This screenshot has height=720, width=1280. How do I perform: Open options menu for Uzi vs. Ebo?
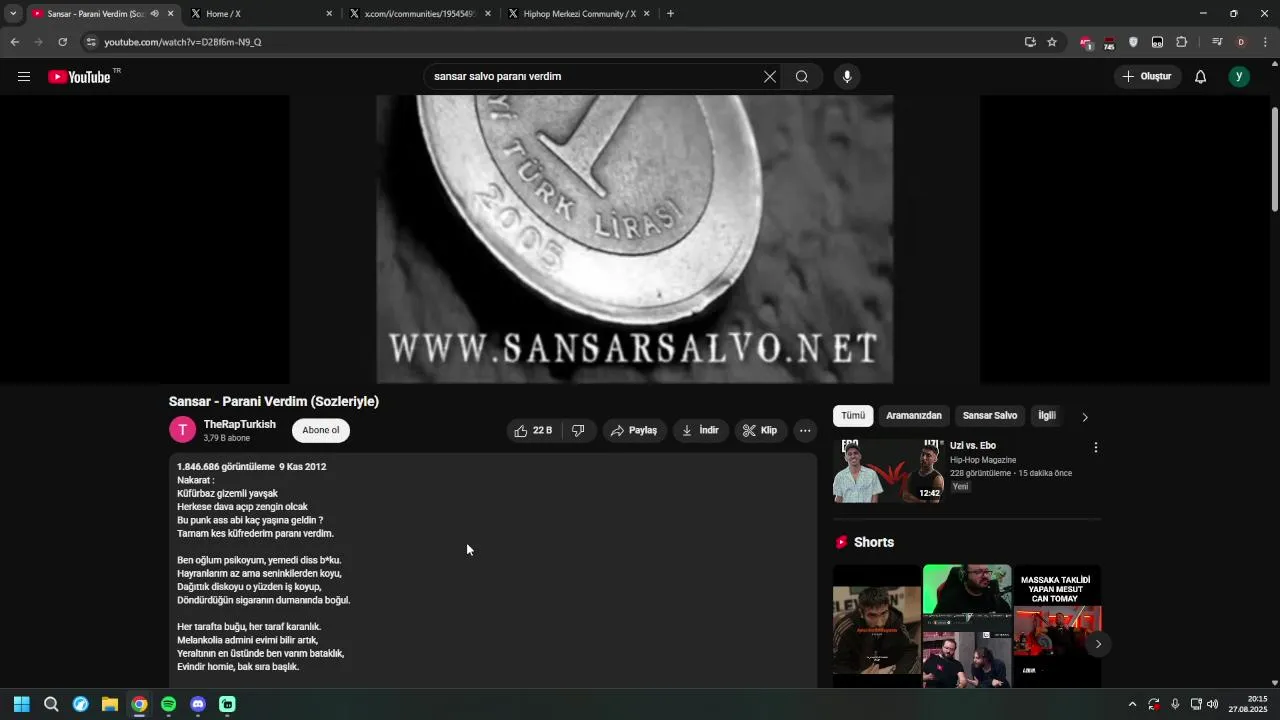coord(1096,448)
